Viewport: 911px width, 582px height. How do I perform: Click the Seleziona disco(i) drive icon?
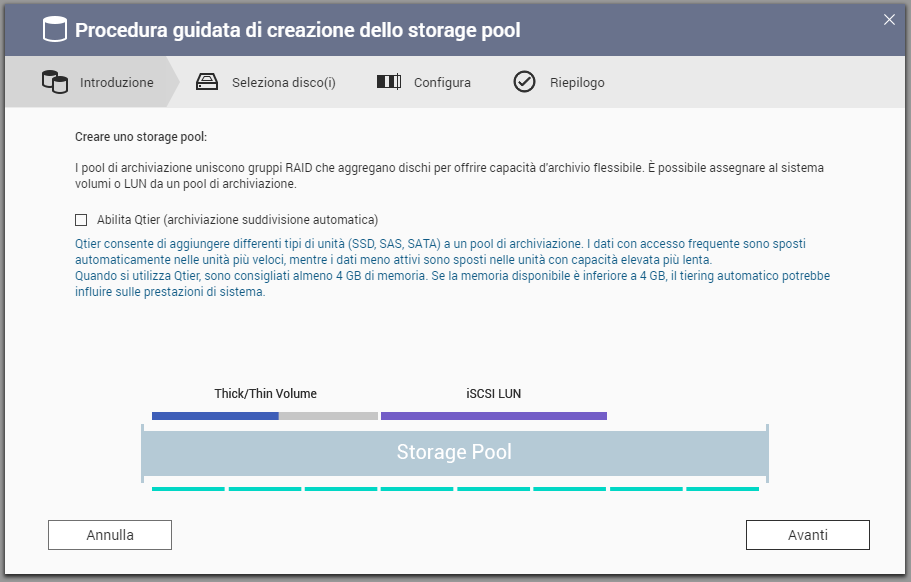point(207,82)
